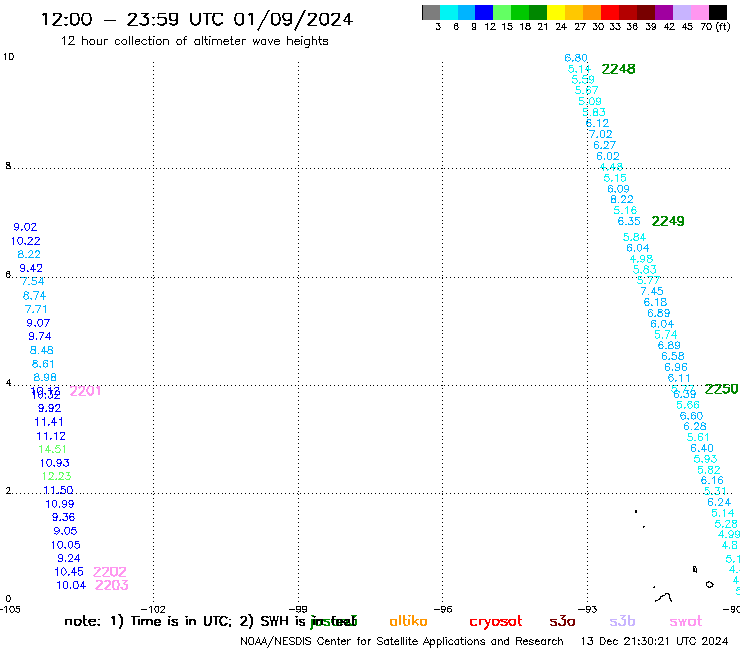Click the 'note: 1) Time is in UTC' text
740x650 pixels.
(148, 621)
